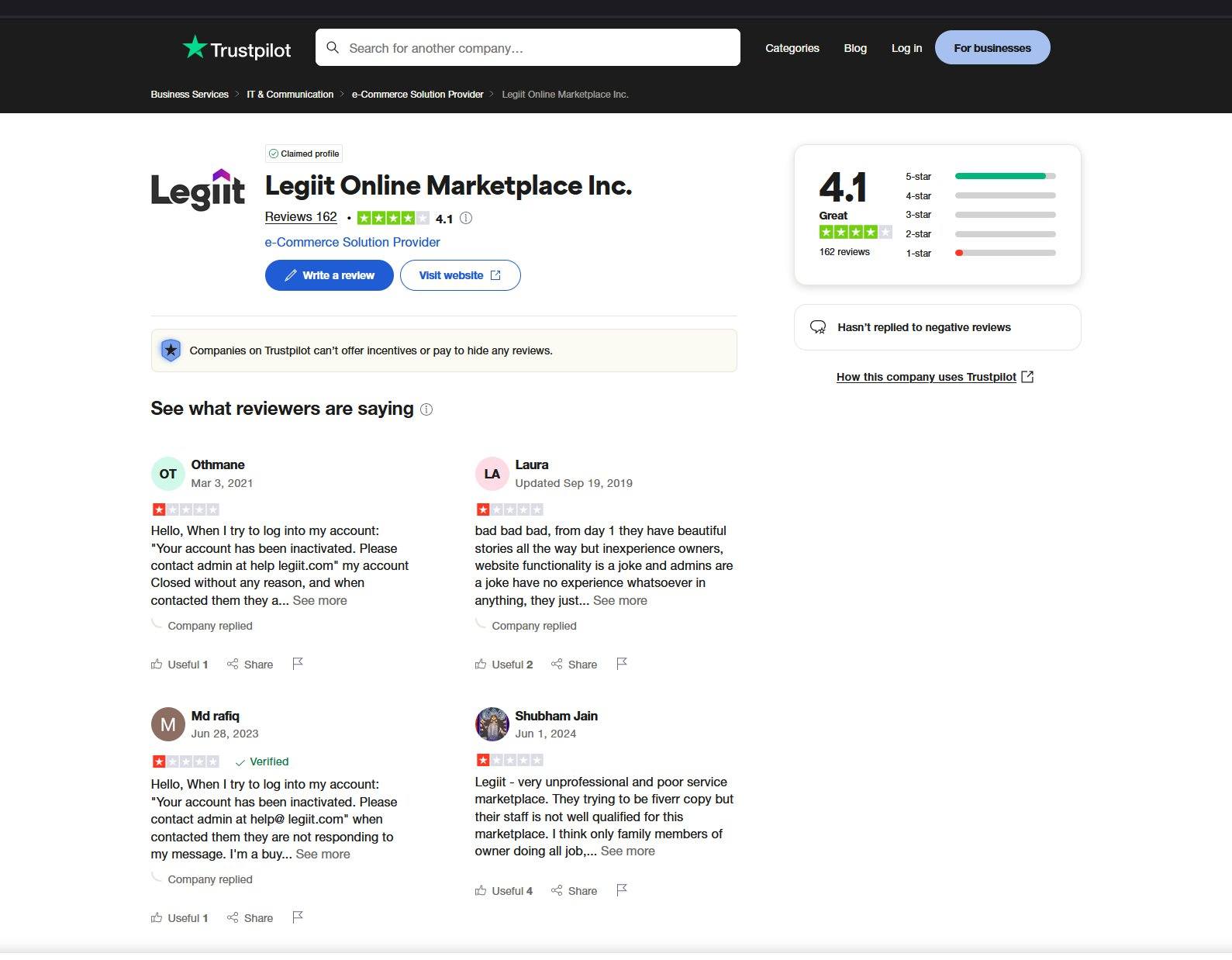Image resolution: width=1232 pixels, height=960 pixels.
Task: Focus the Search for another company field
Action: pyautogui.click(x=528, y=47)
